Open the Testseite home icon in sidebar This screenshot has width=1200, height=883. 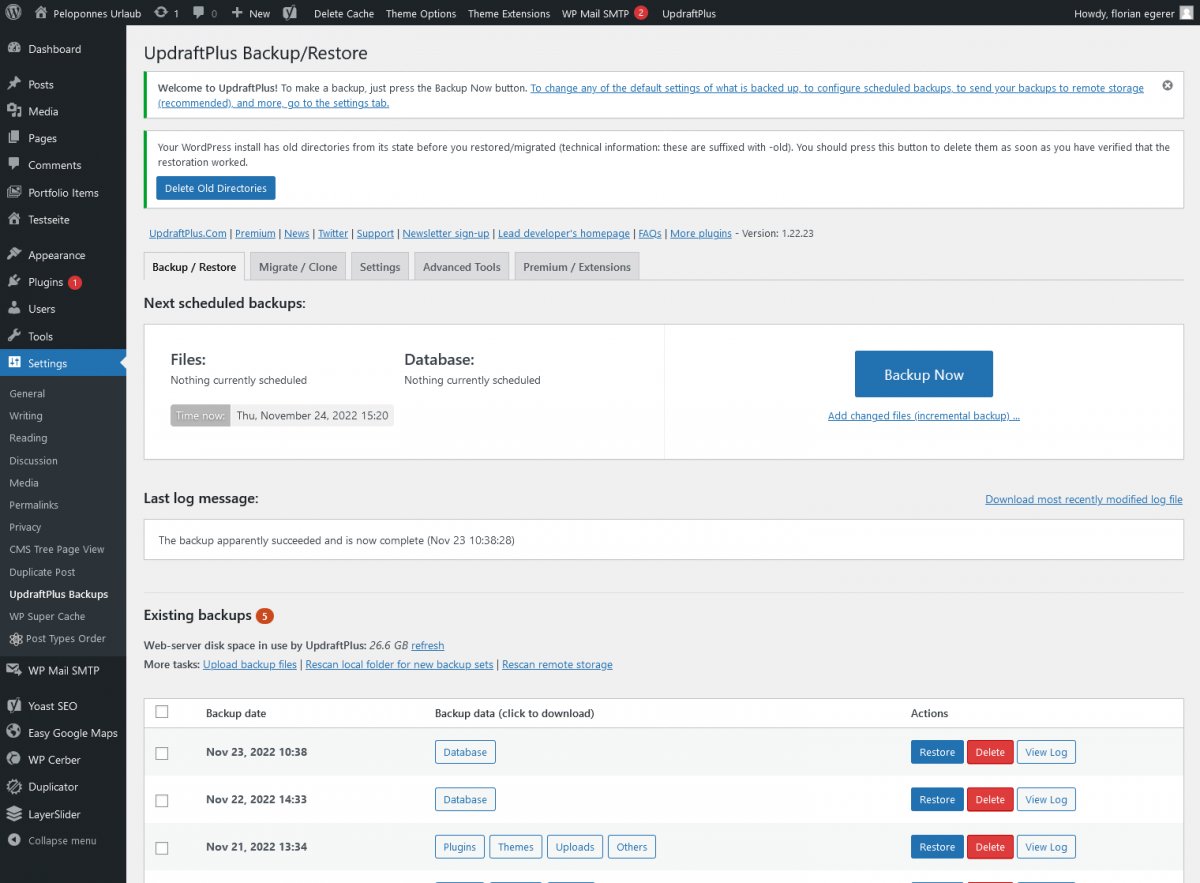tap(14, 219)
